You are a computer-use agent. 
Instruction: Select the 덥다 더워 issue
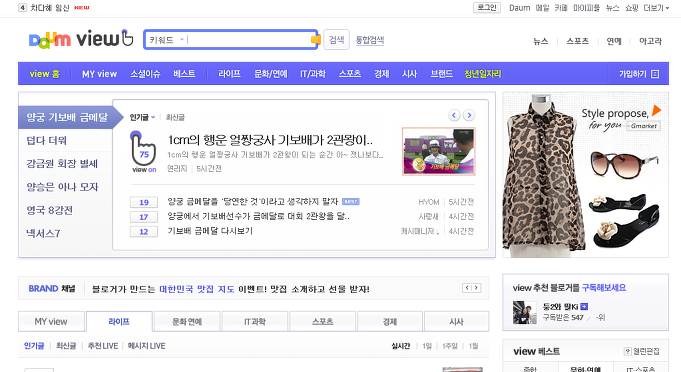(46, 141)
